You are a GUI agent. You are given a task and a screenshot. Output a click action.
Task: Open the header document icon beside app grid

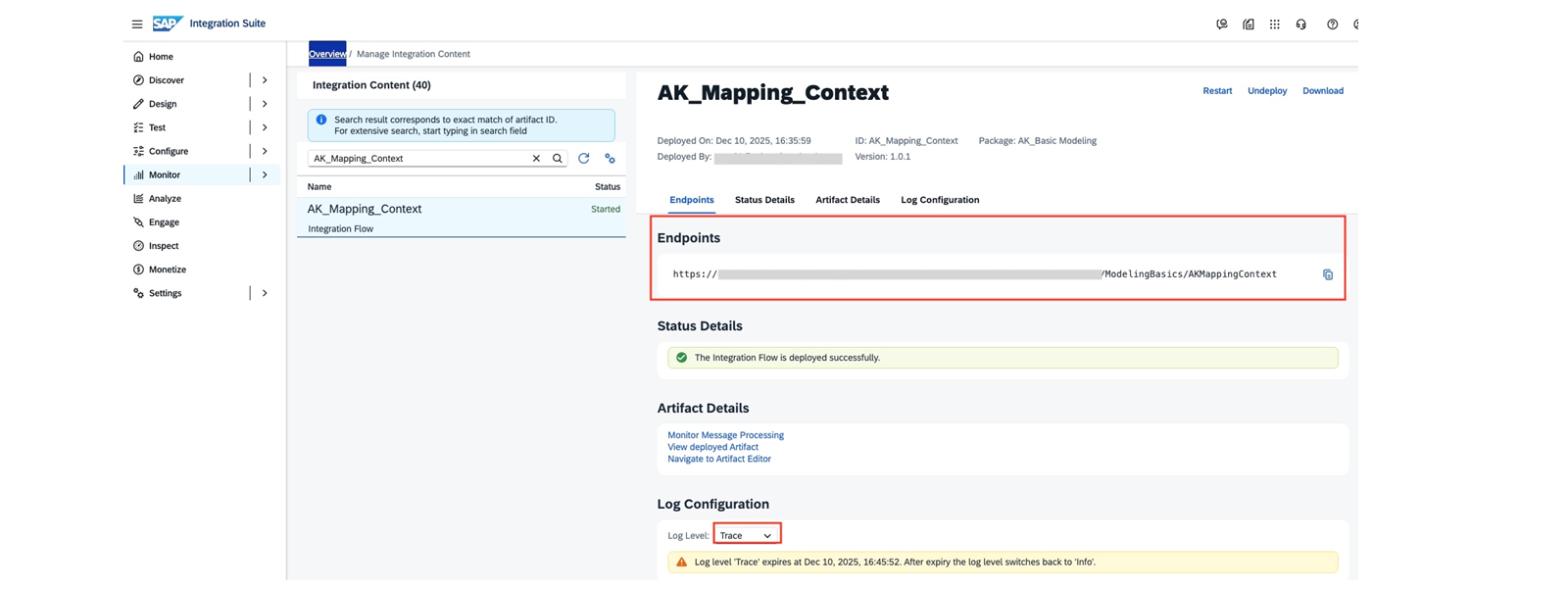pyautogui.click(x=1249, y=25)
